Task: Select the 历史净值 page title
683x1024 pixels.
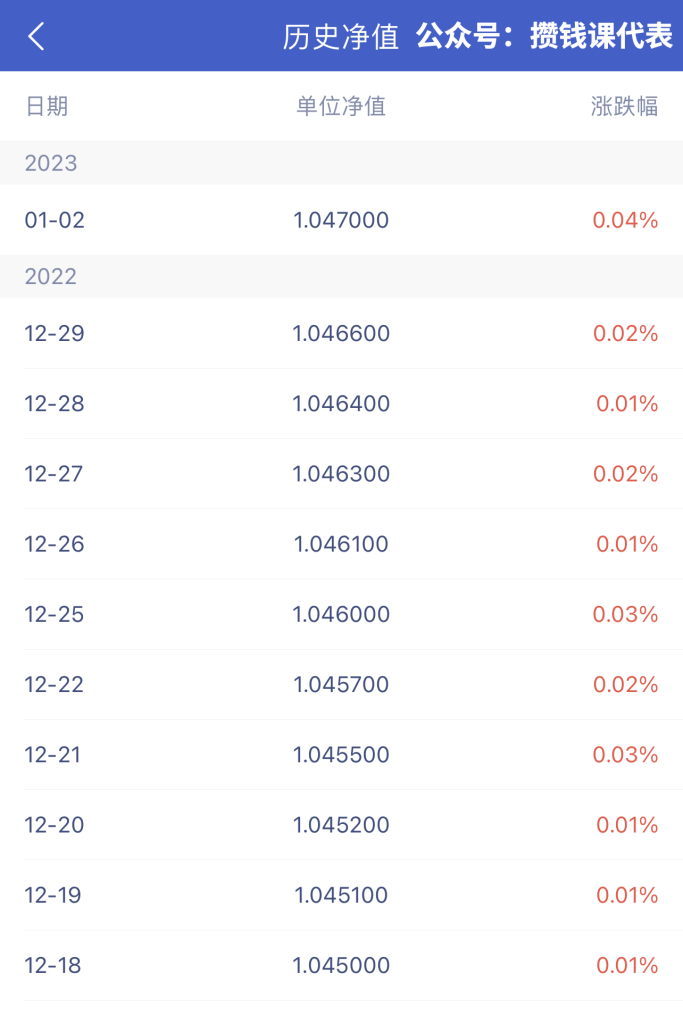Action: coord(341,37)
